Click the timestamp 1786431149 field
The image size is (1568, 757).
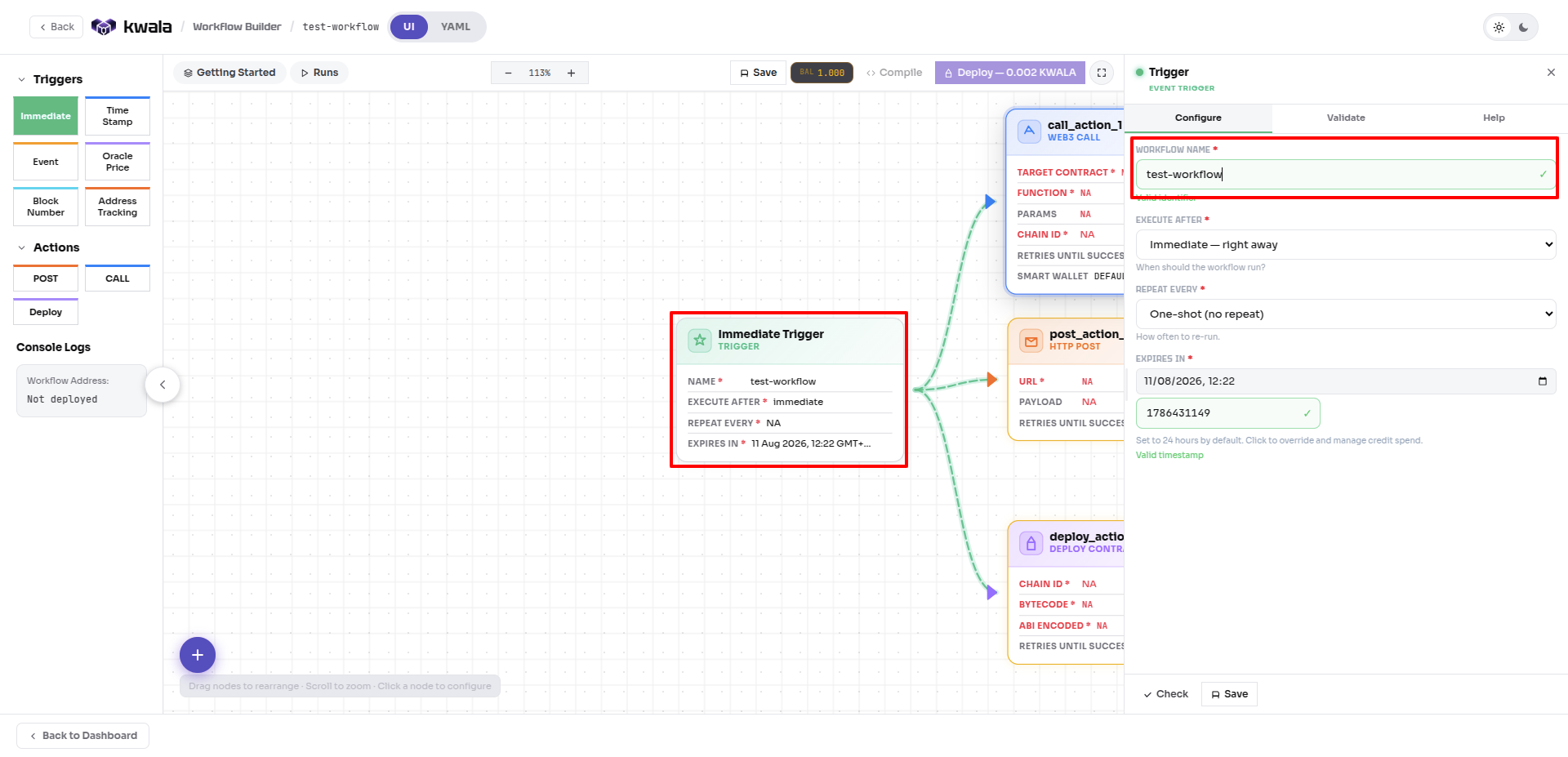1228,413
